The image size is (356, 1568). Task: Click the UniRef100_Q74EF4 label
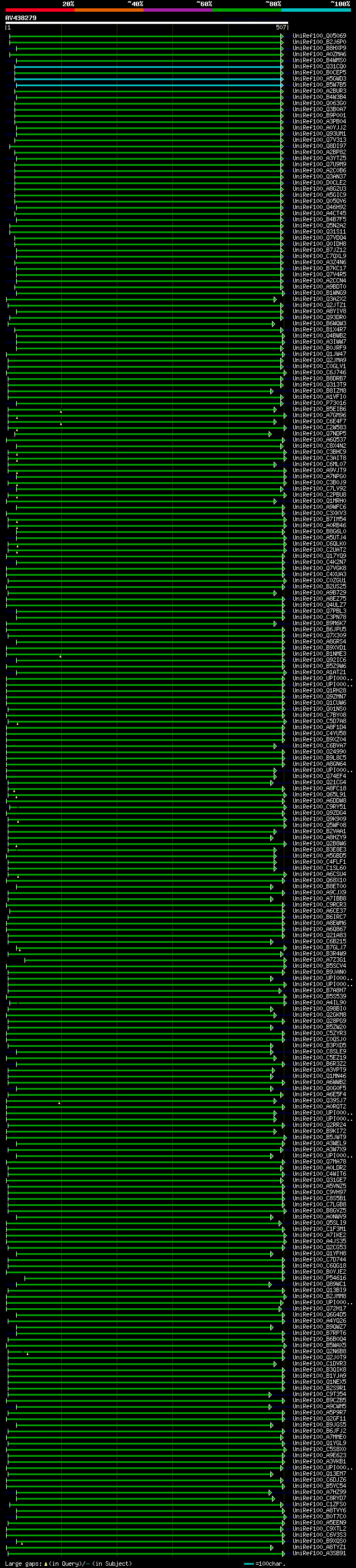(319, 776)
